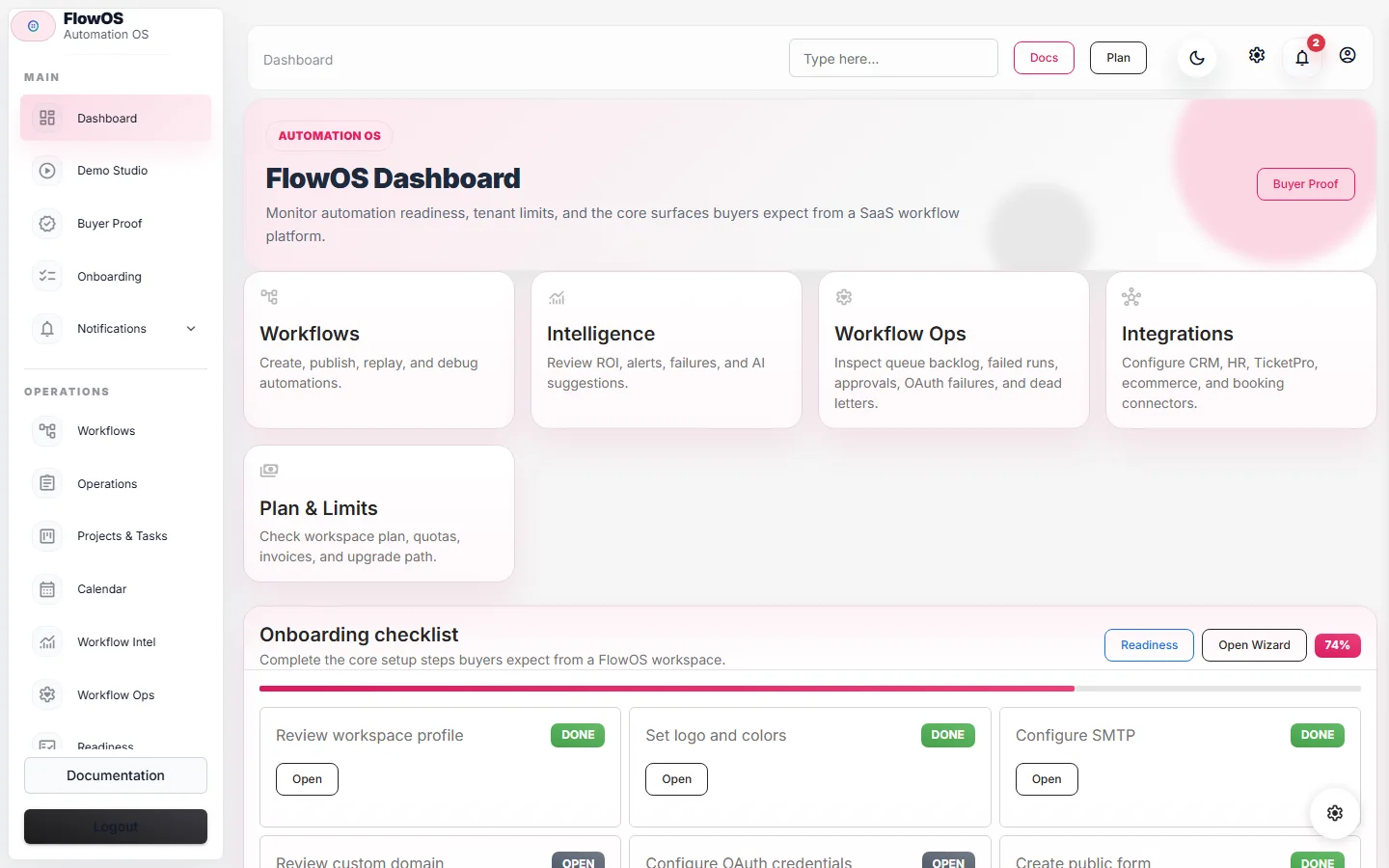This screenshot has height=868, width=1389.
Task: Click the Notifications bell icon in sidebar
Action: tap(47, 329)
